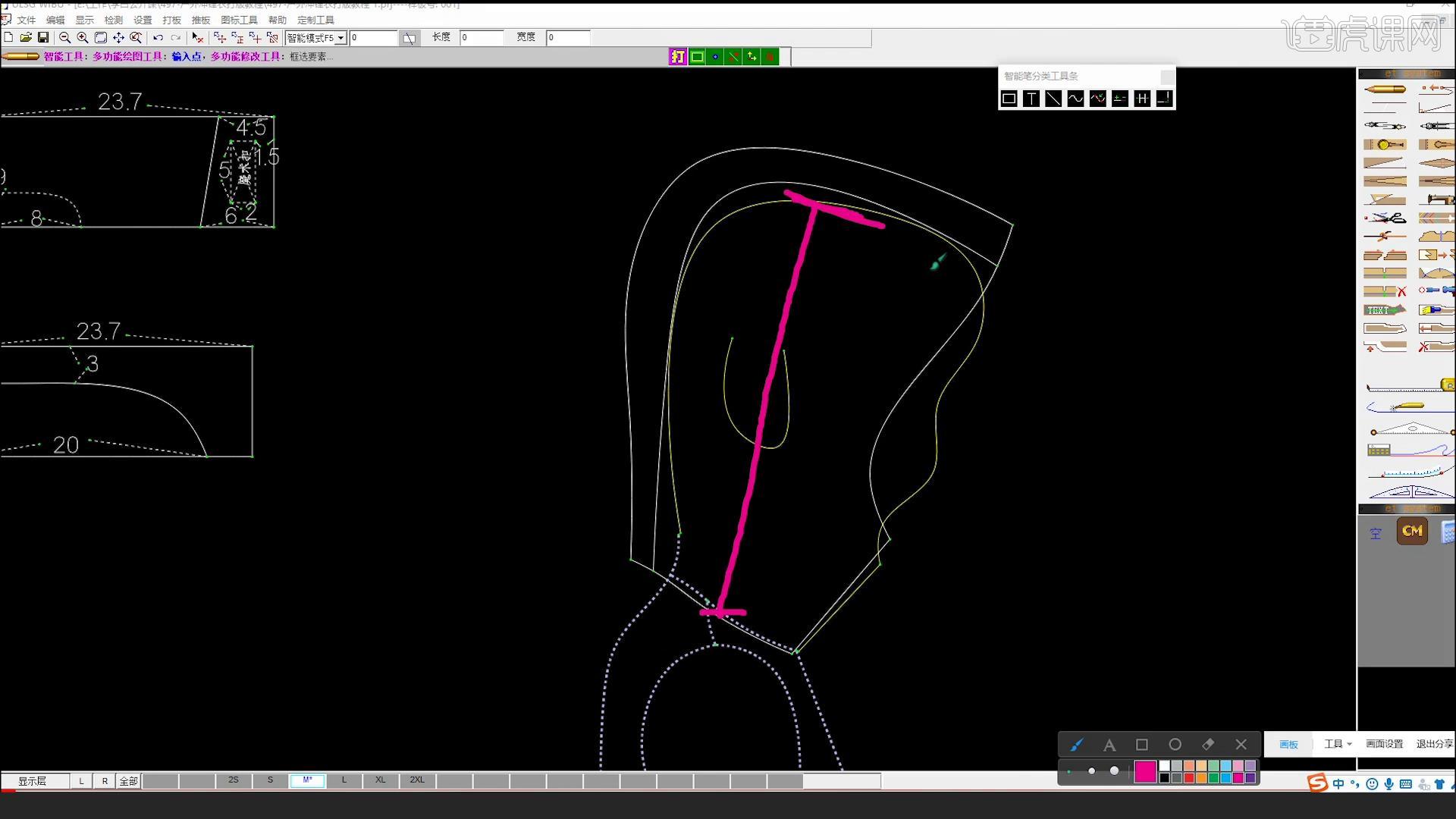Screen dimensions: 1456x819
Task: Open the 定制工具 menu
Action: tap(315, 20)
